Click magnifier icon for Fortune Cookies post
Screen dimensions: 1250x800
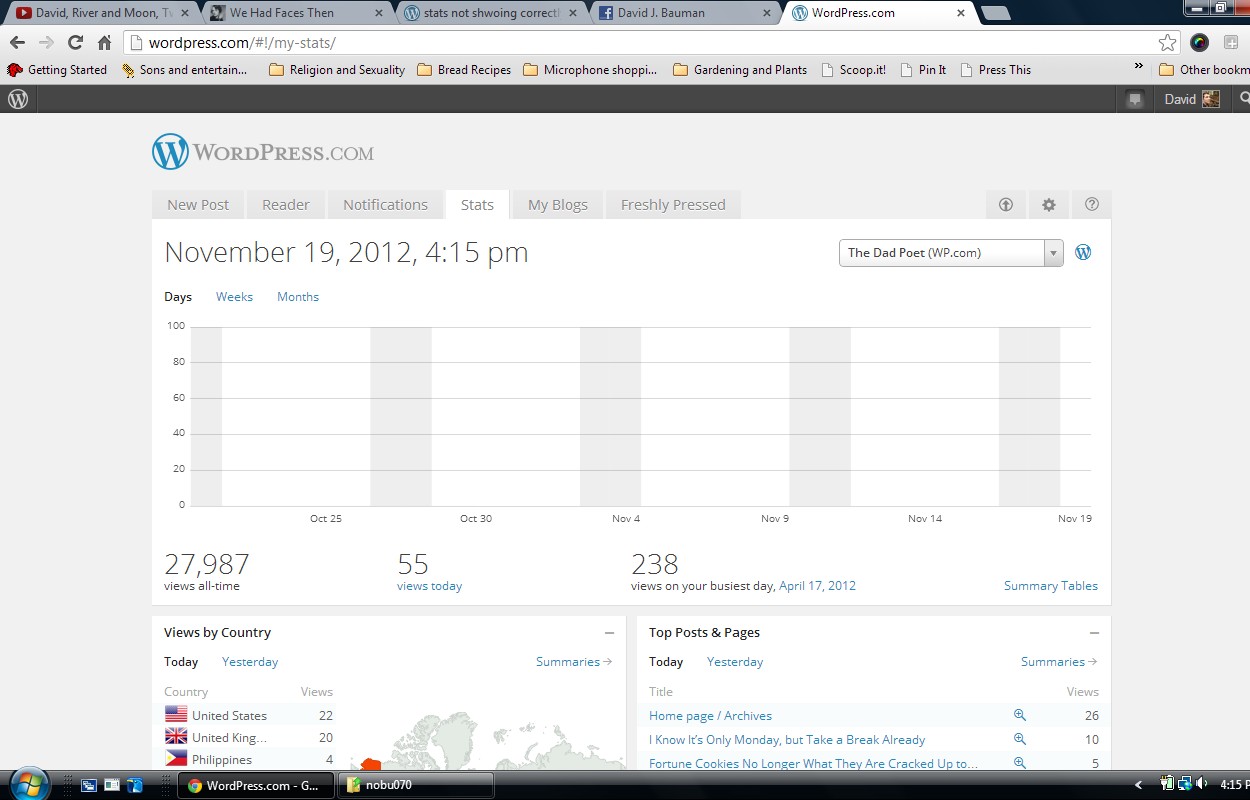1020,763
